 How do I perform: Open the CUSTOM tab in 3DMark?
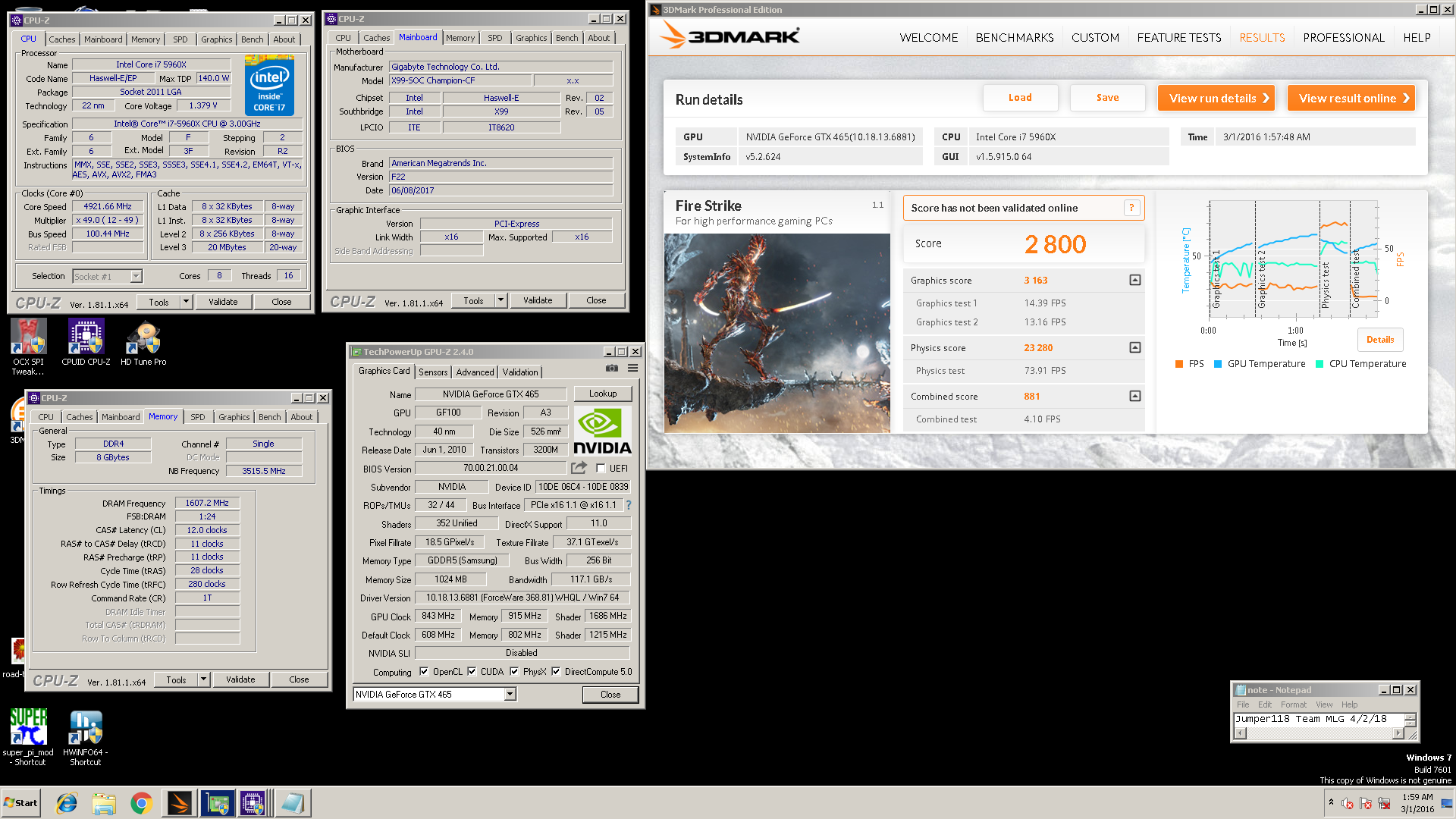1095,37
